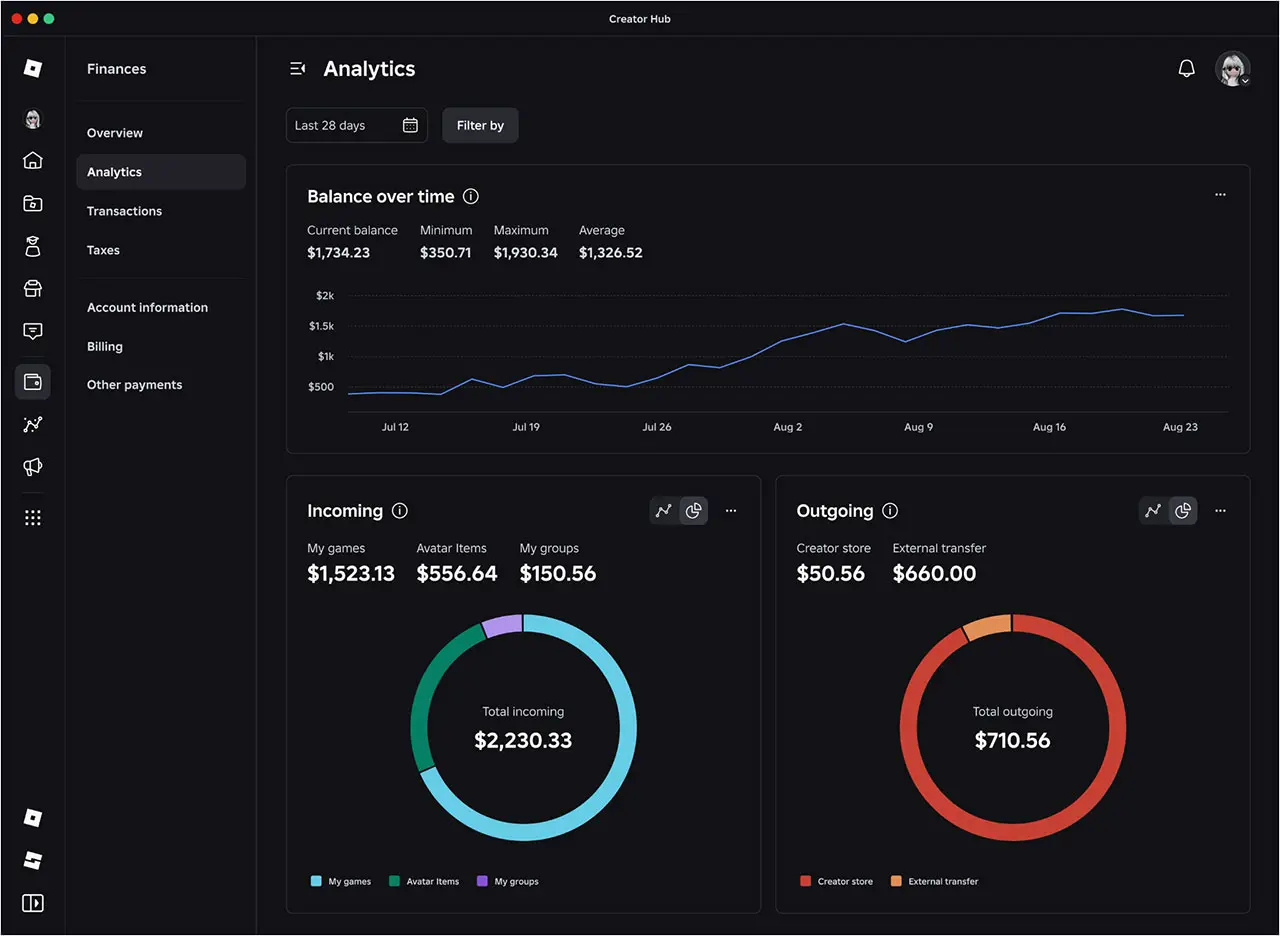Switch Outgoing to pie chart view

click(x=1183, y=511)
